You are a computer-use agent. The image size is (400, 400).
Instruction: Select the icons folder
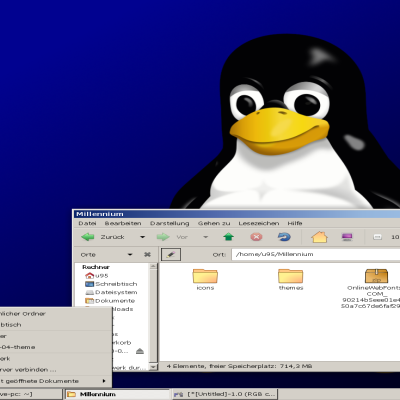point(205,280)
